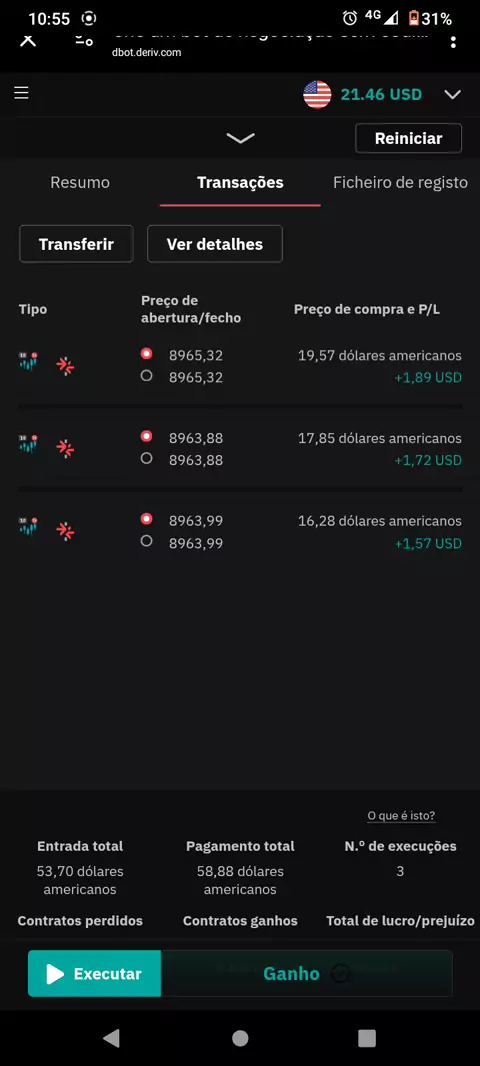Close the browser tab with X
This screenshot has height=1066, width=480.
tap(27, 39)
